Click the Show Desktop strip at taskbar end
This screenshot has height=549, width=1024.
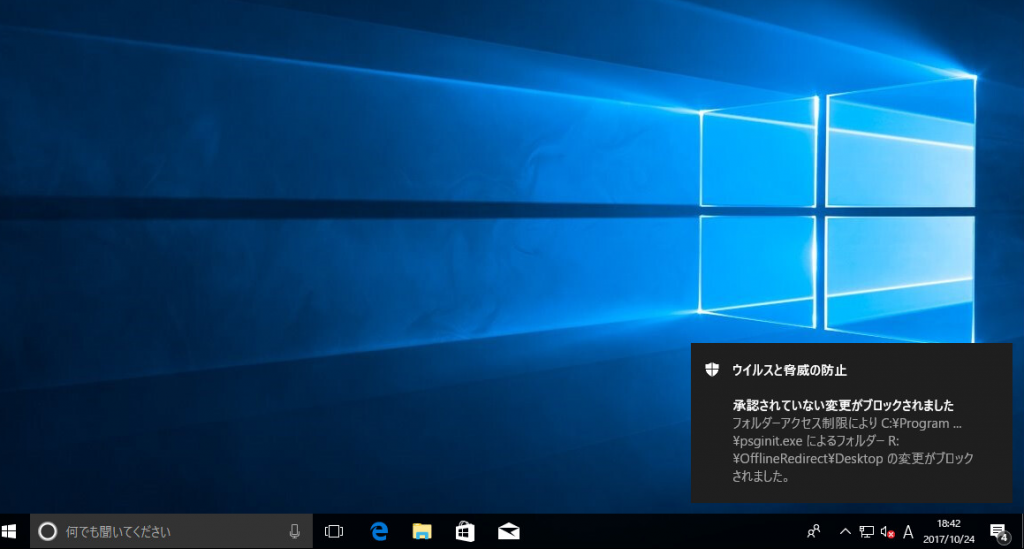[x=1021, y=531]
